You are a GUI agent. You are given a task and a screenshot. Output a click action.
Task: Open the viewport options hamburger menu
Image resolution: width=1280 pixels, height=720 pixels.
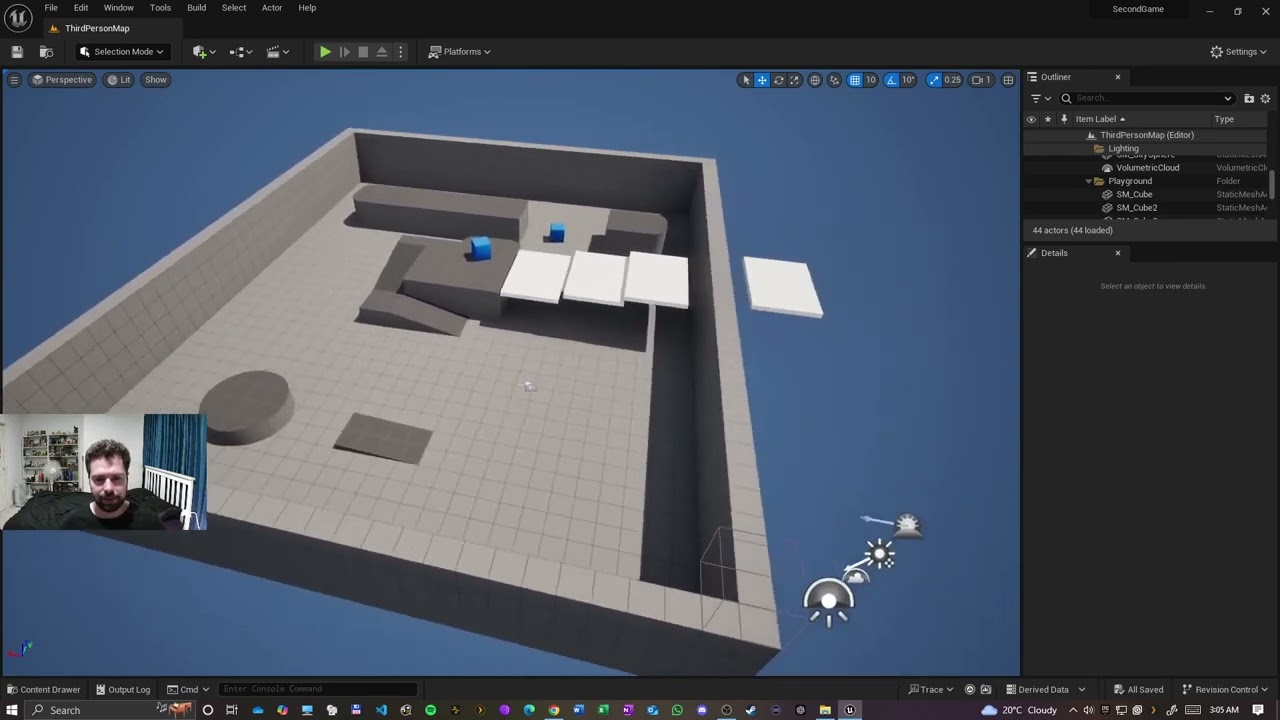pos(14,80)
